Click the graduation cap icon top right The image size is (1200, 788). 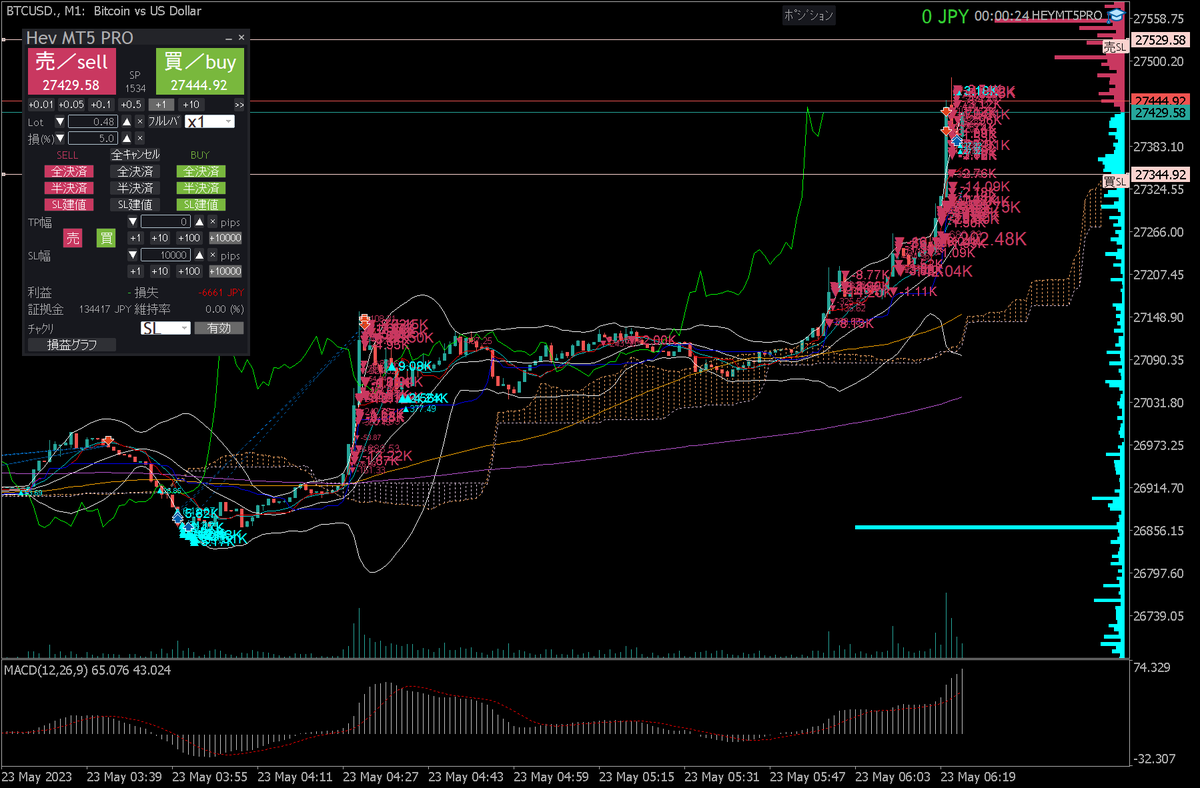(x=1115, y=17)
